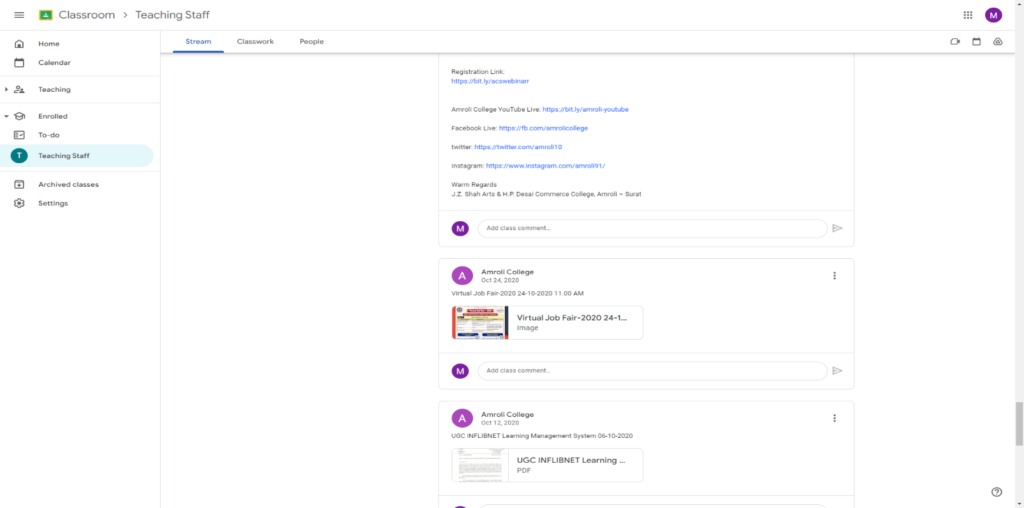Open the webinar registration bit.ly link
Screen dimensions: 1024x508
pos(474,80)
